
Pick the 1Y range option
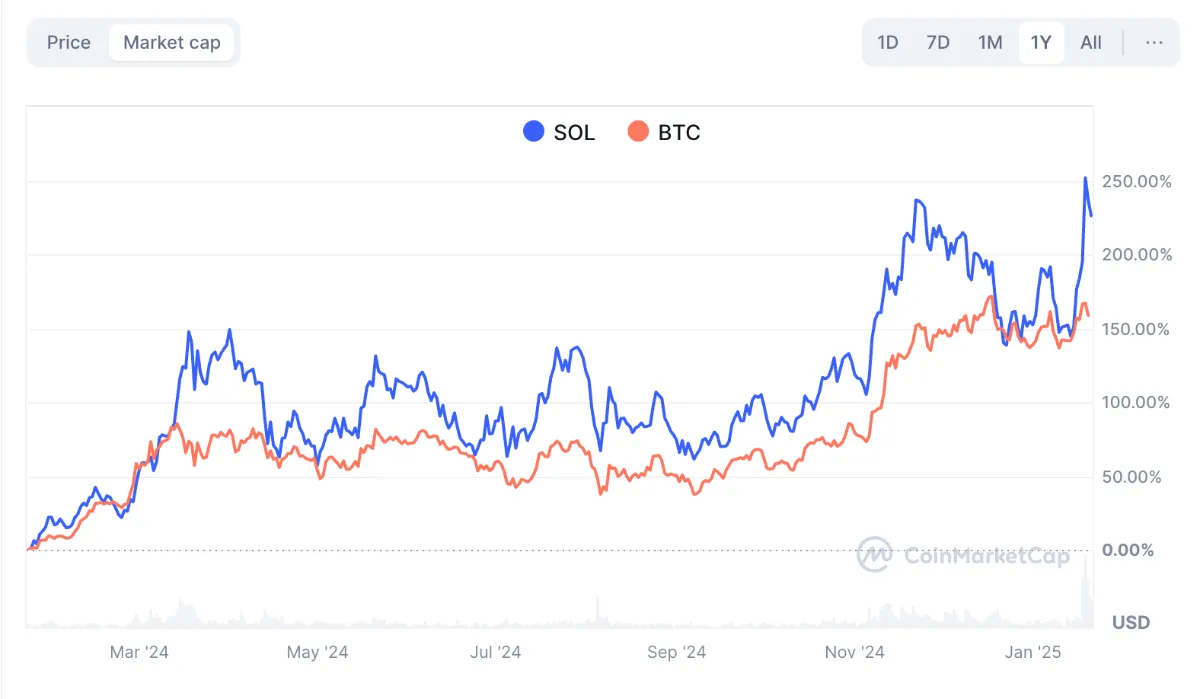coord(1041,43)
